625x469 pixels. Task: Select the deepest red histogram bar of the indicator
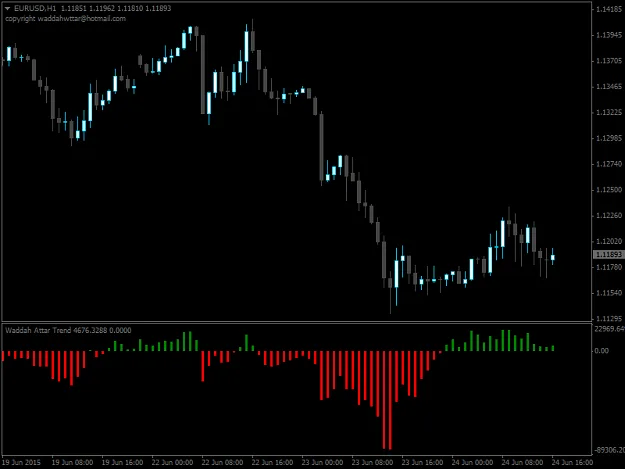(x=390, y=400)
